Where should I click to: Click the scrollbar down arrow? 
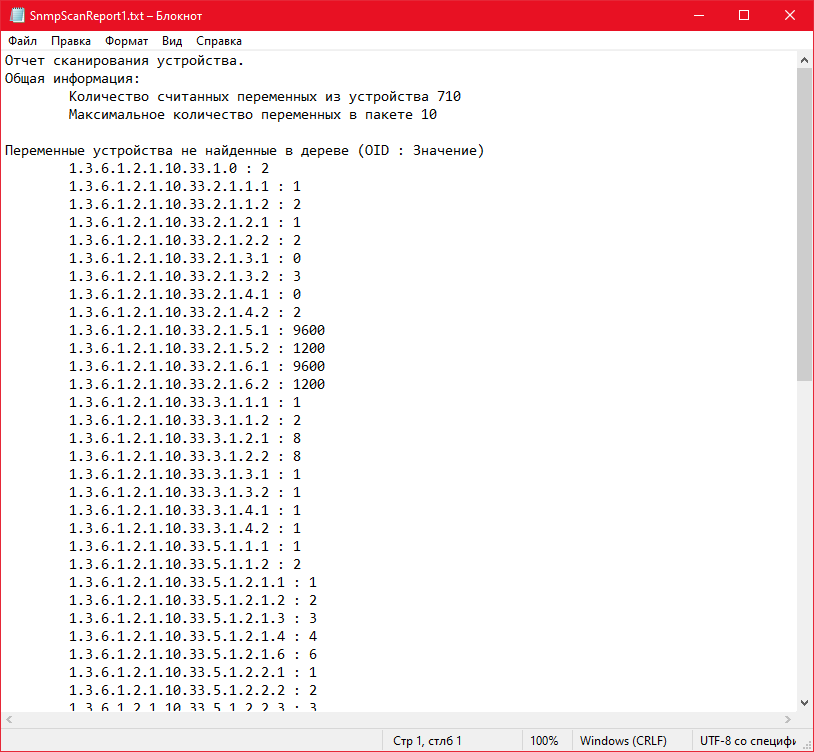(x=803, y=703)
